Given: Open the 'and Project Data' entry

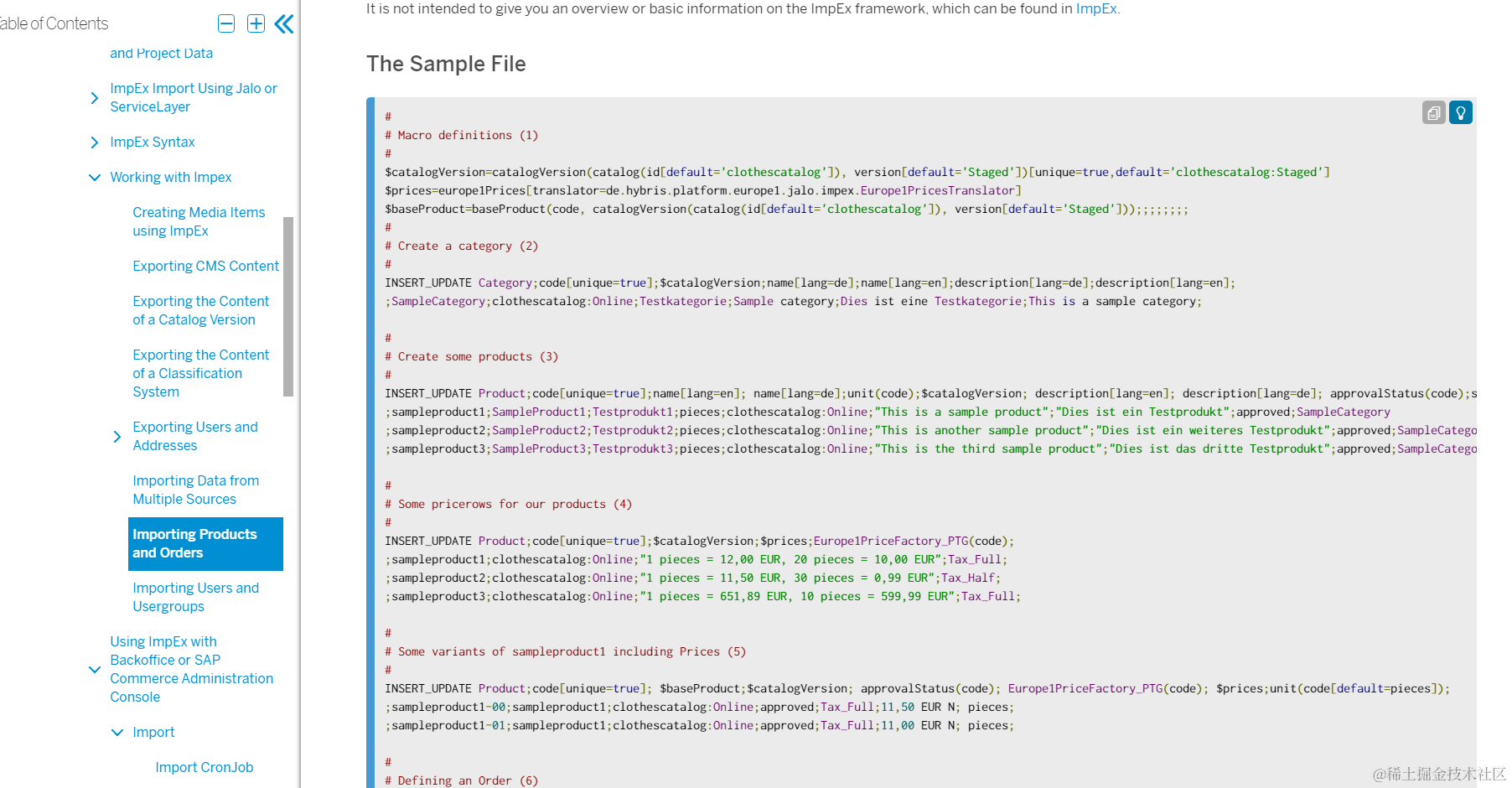Looking at the screenshot, I should click(161, 53).
